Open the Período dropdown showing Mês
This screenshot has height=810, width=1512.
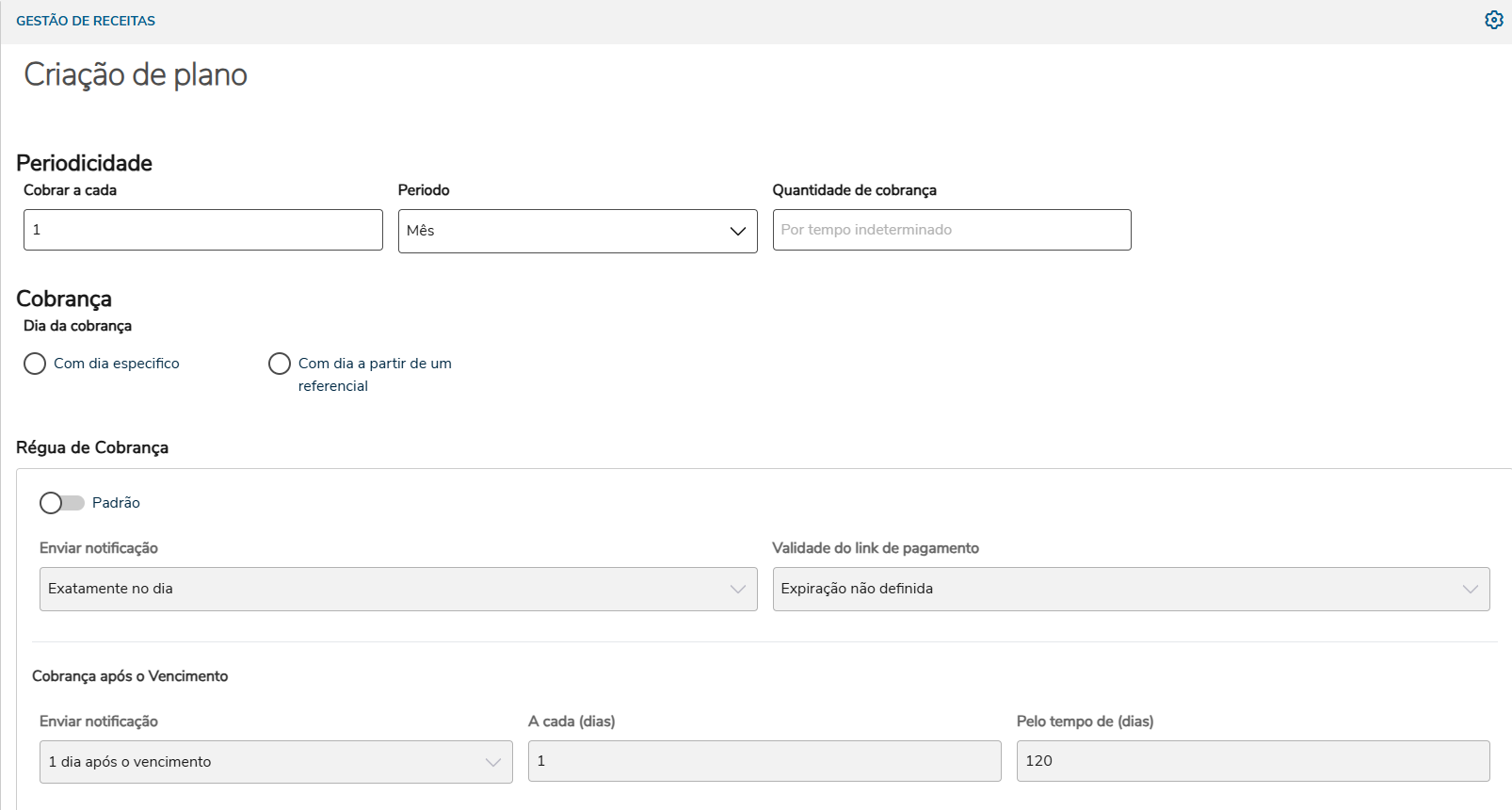(565, 231)
